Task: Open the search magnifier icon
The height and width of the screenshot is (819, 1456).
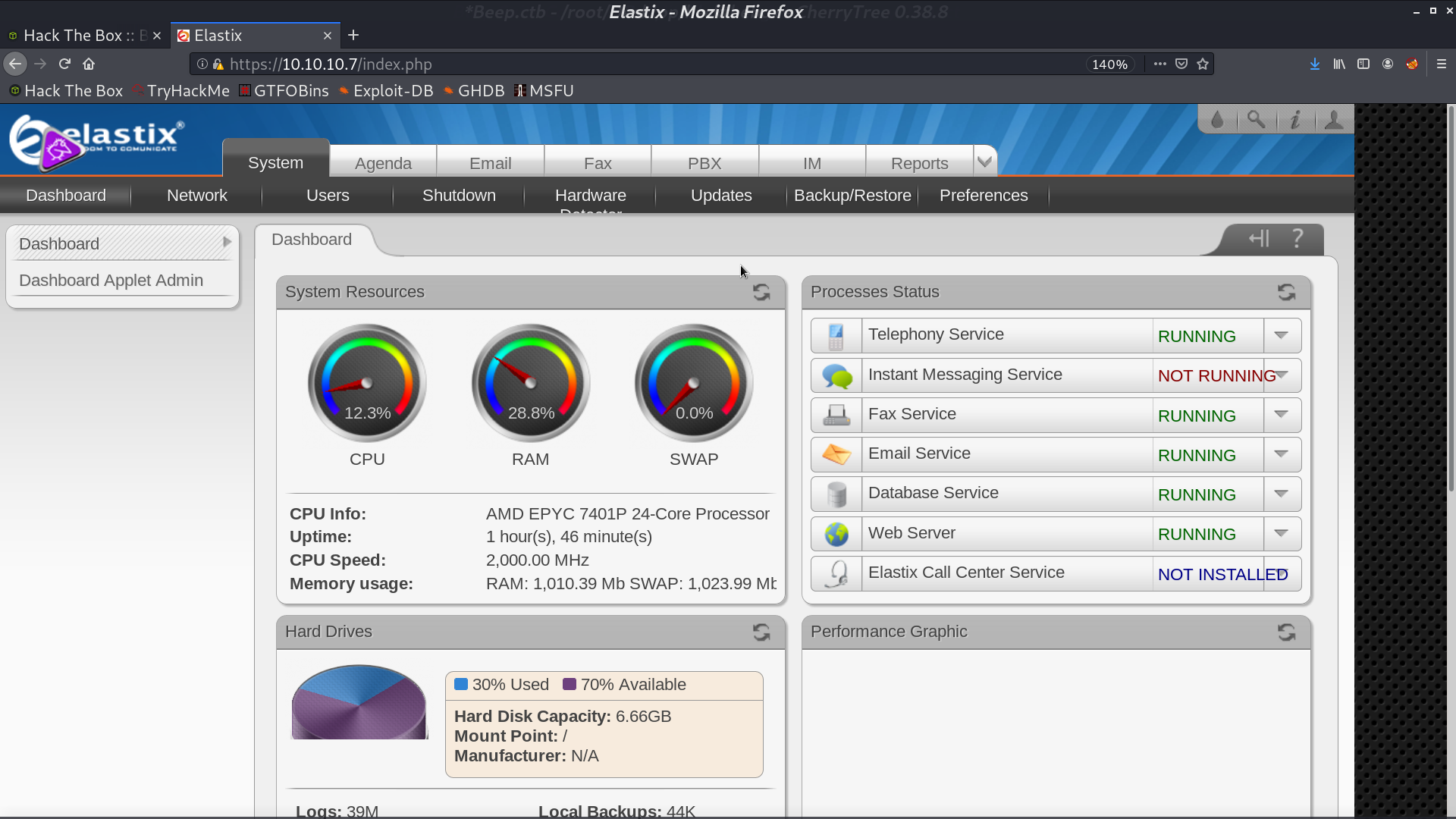Action: click(1257, 120)
